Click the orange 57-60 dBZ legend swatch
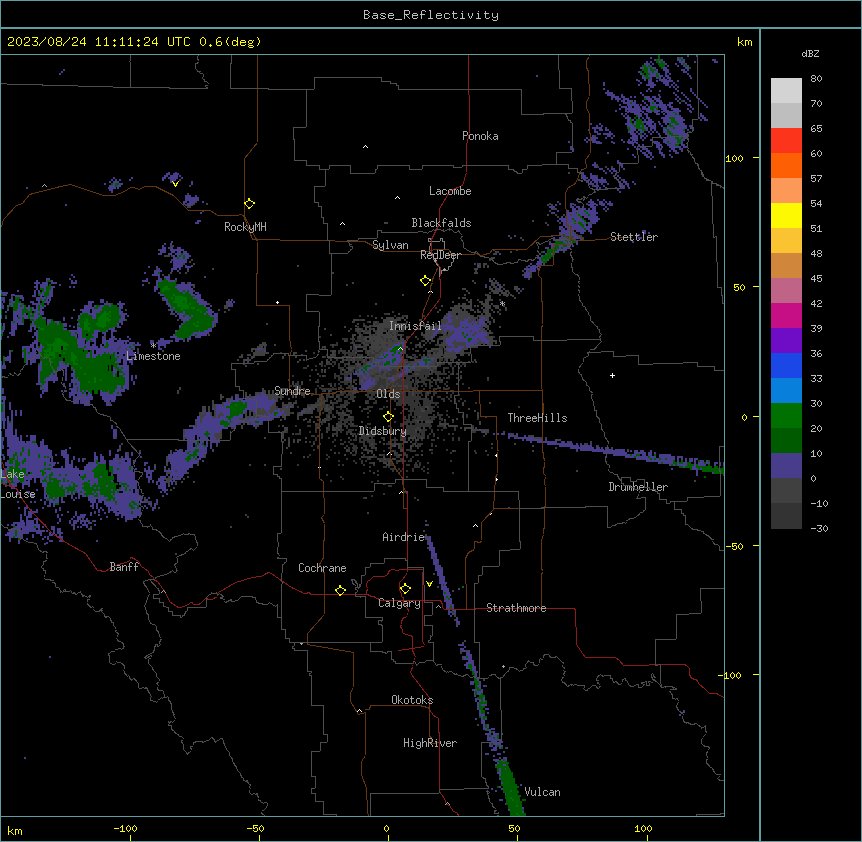The height and width of the screenshot is (842, 862). click(x=786, y=165)
